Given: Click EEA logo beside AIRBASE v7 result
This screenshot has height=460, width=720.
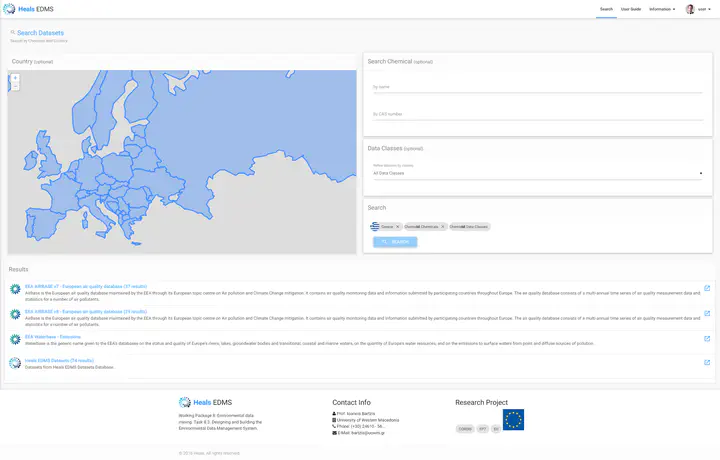Looking at the screenshot, I should pos(15,289).
